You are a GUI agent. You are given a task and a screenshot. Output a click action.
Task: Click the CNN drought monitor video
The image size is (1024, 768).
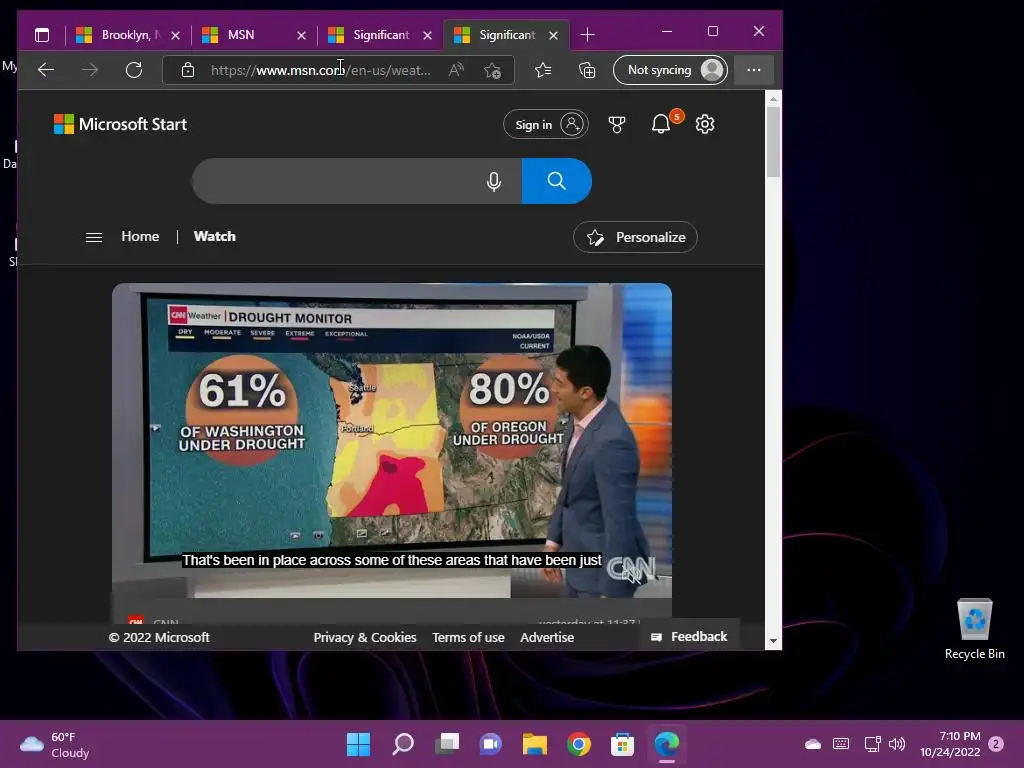(392, 440)
